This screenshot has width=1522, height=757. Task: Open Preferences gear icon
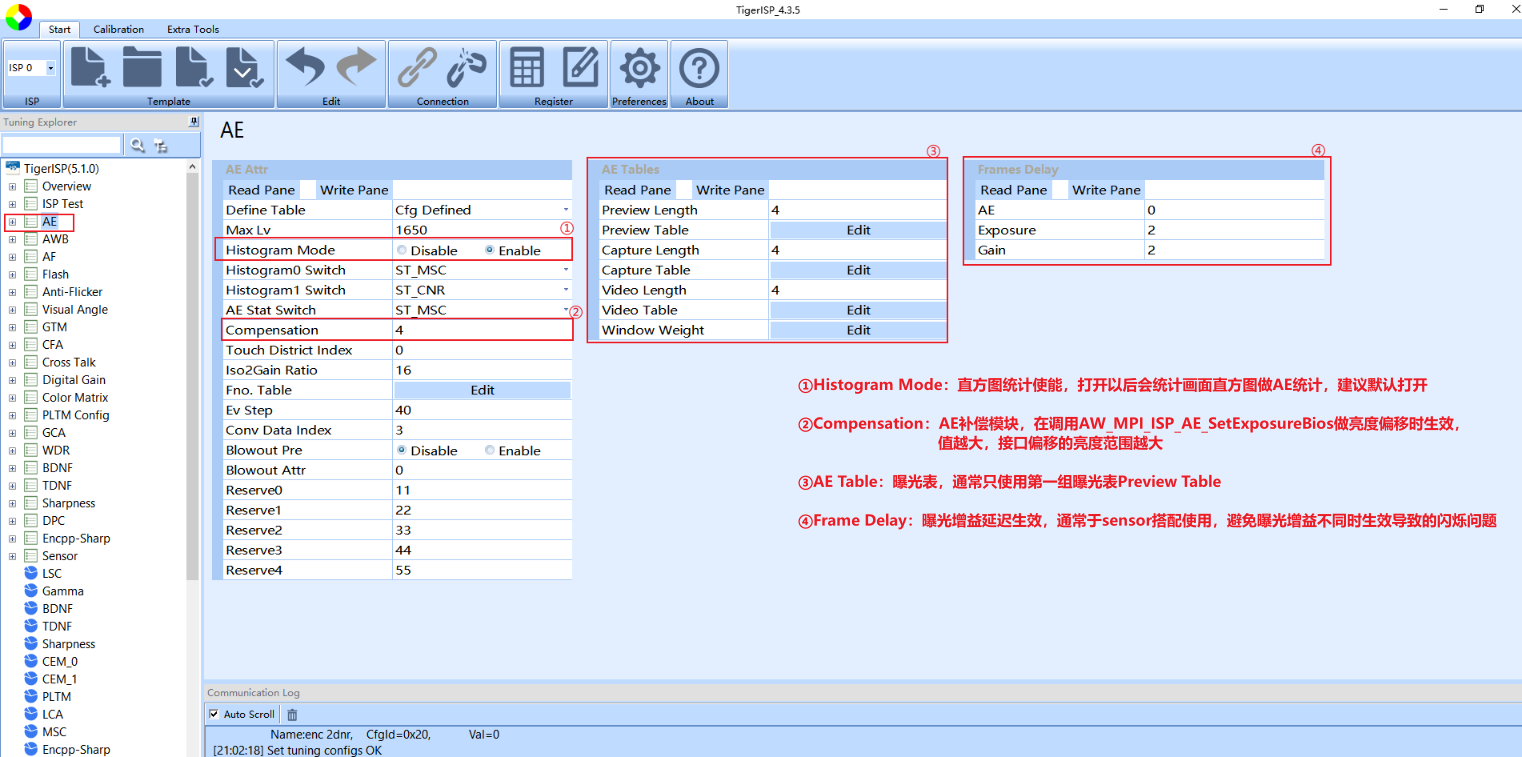pyautogui.click(x=639, y=68)
